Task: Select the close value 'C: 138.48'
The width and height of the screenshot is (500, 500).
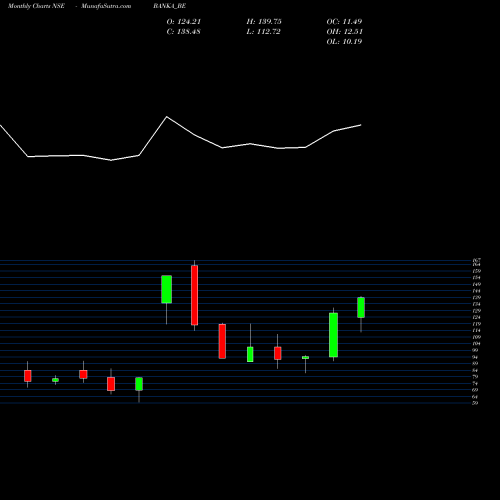Action: pyautogui.click(x=183, y=32)
